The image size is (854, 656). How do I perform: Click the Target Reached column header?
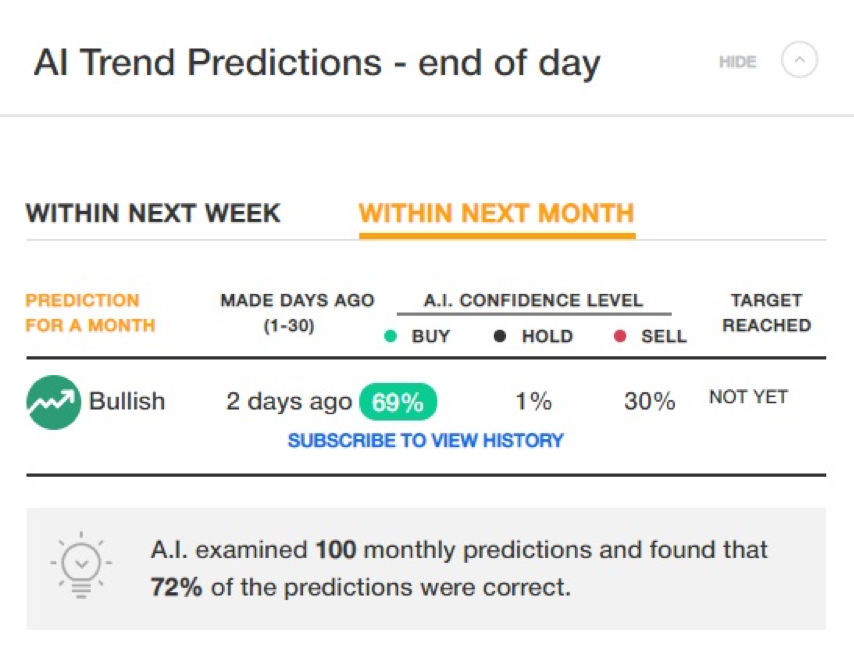coord(766,313)
